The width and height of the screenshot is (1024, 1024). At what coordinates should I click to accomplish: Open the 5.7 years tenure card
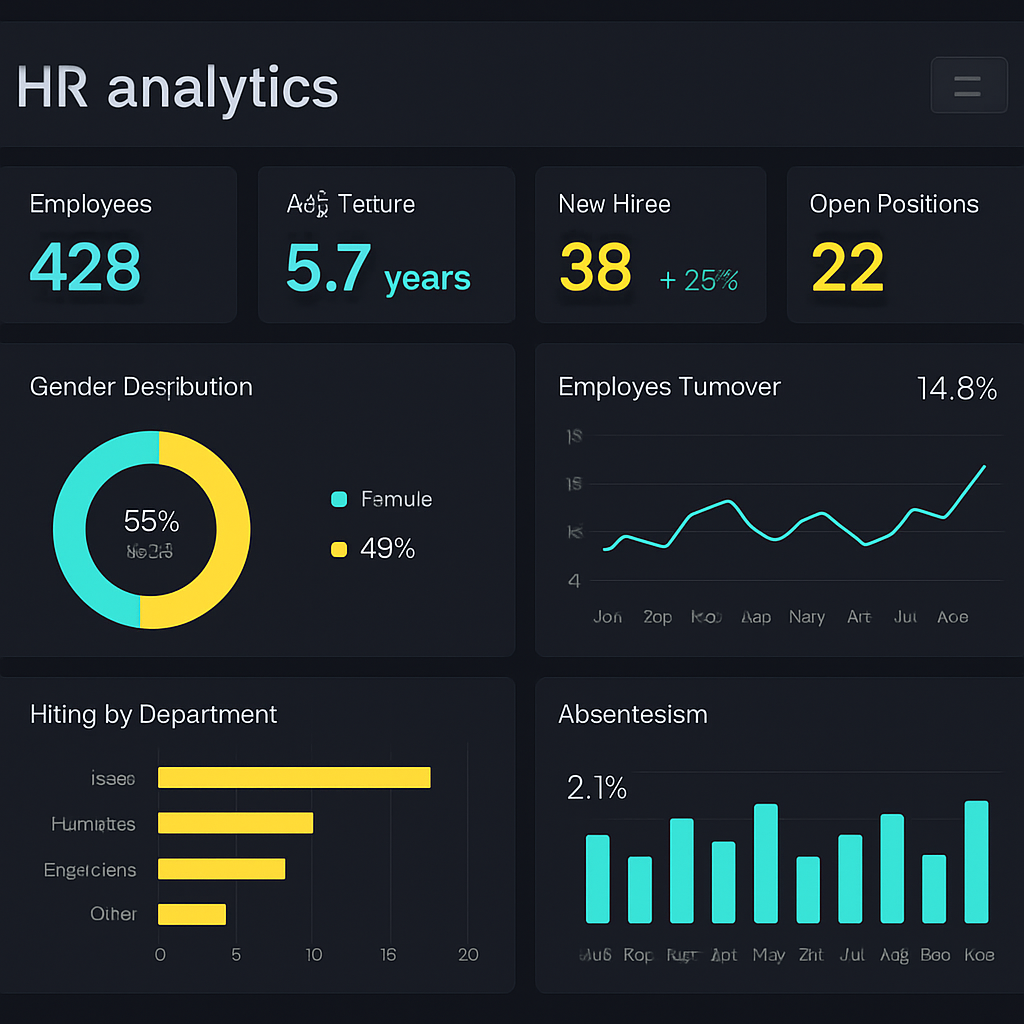pyautogui.click(x=386, y=245)
